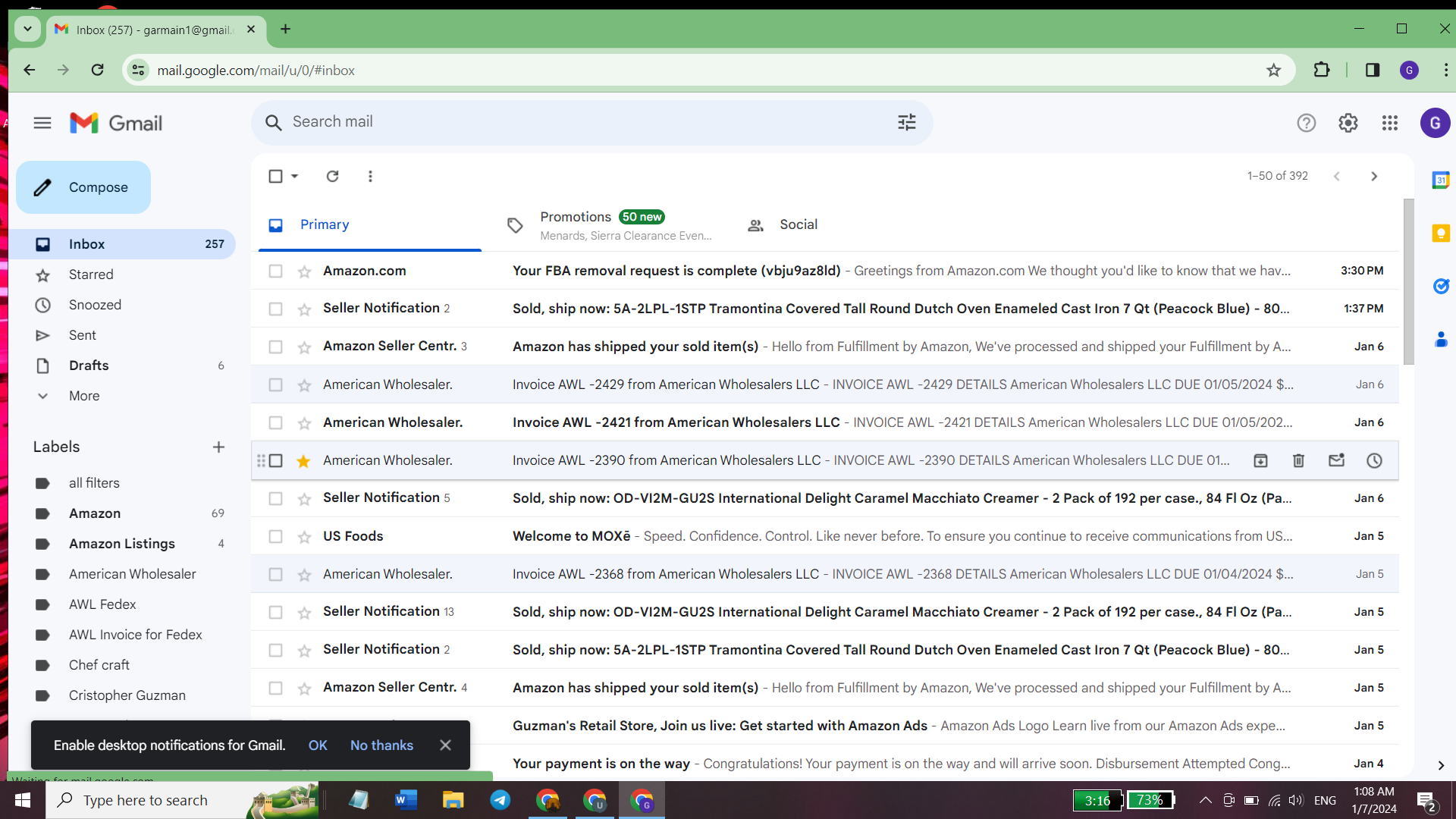Create a new label with plus icon
The image size is (1456, 819).
tap(218, 447)
